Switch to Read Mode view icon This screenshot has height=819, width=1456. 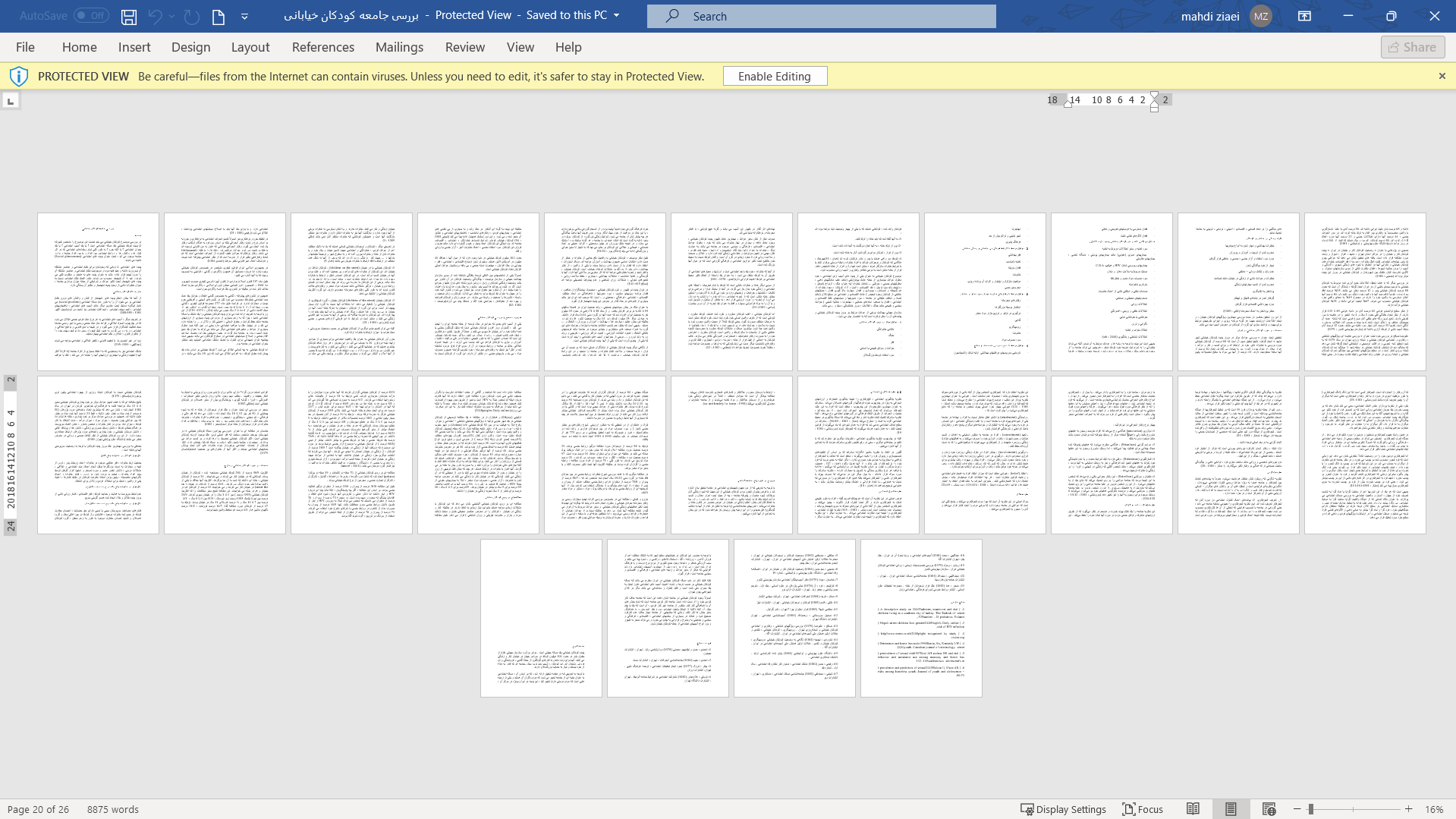pos(1193,809)
